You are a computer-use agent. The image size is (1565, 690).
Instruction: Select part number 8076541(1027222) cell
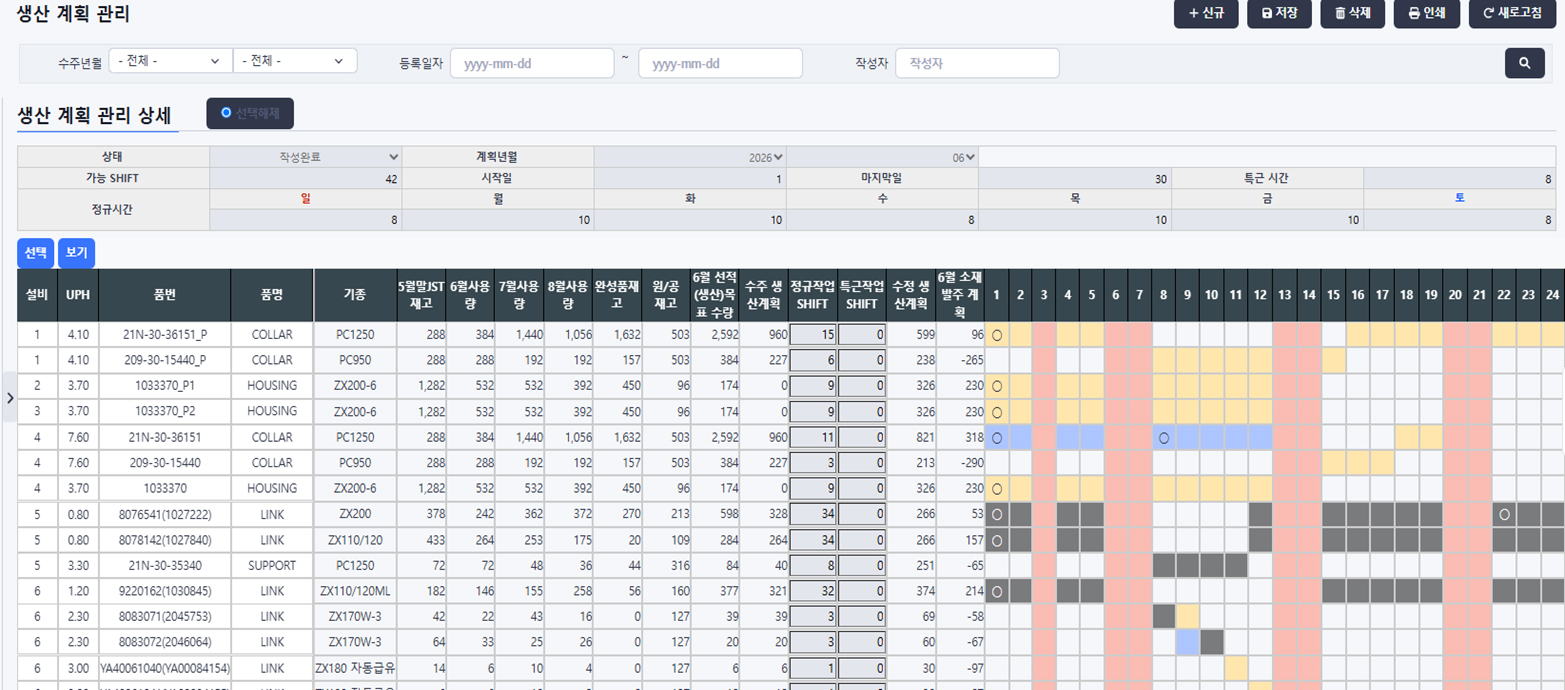pyautogui.click(x=165, y=514)
